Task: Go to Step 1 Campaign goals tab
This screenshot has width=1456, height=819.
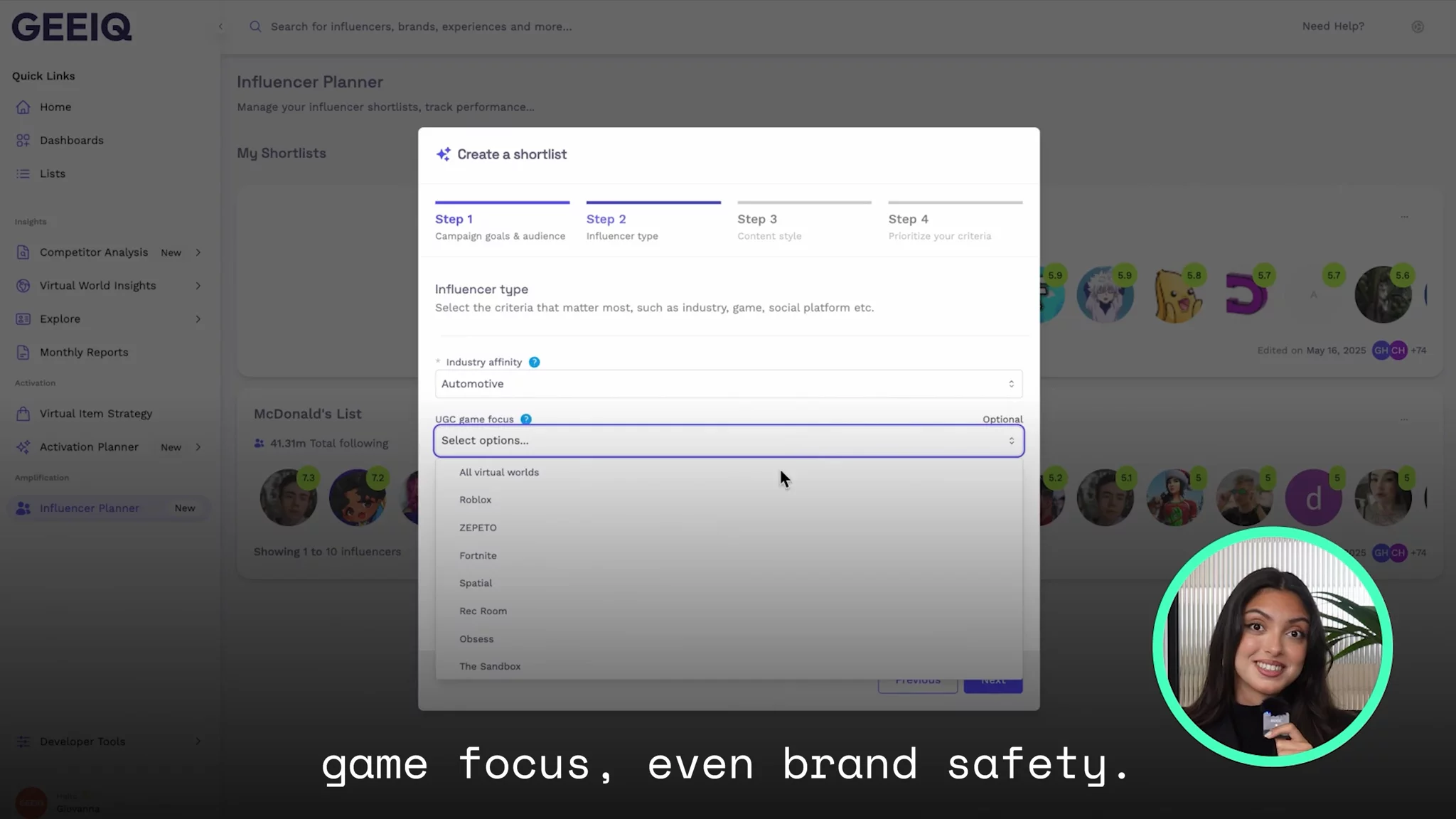Action: point(502,223)
